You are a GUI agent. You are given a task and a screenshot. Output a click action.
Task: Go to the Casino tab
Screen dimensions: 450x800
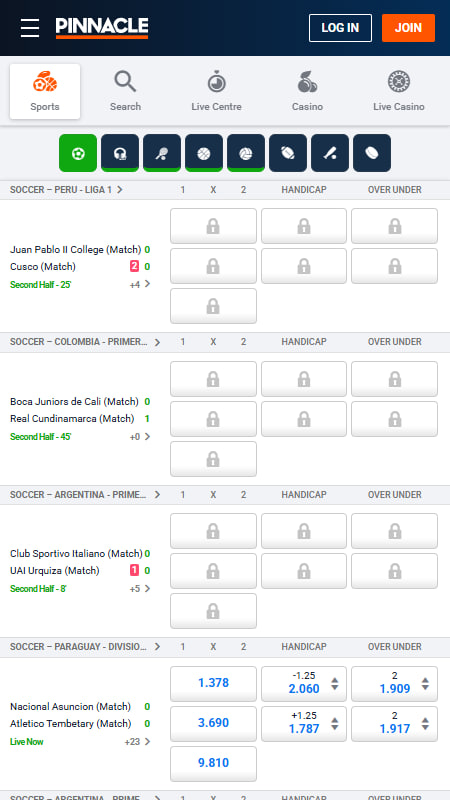(307, 91)
